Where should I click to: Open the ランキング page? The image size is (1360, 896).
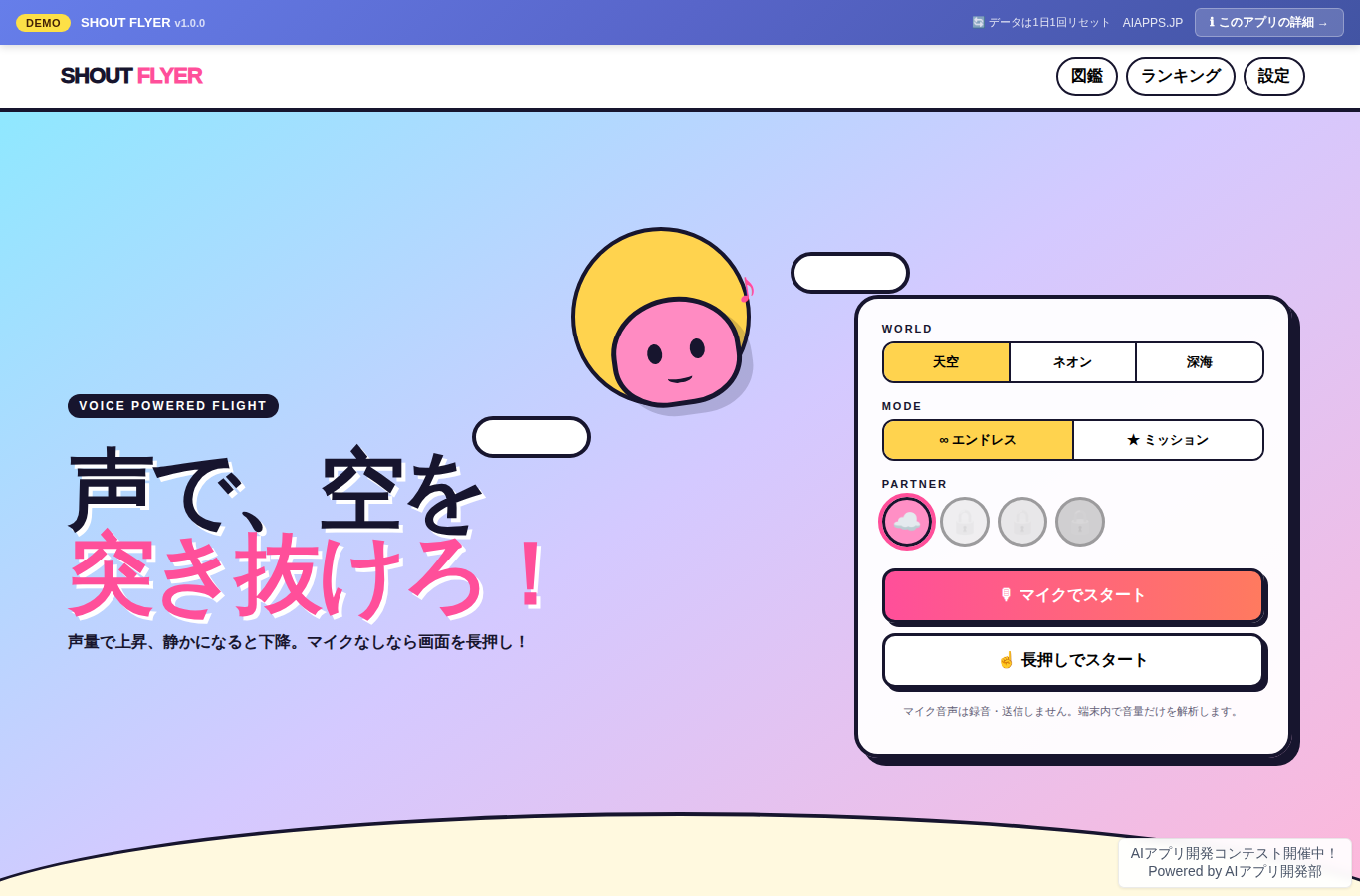click(x=1181, y=76)
